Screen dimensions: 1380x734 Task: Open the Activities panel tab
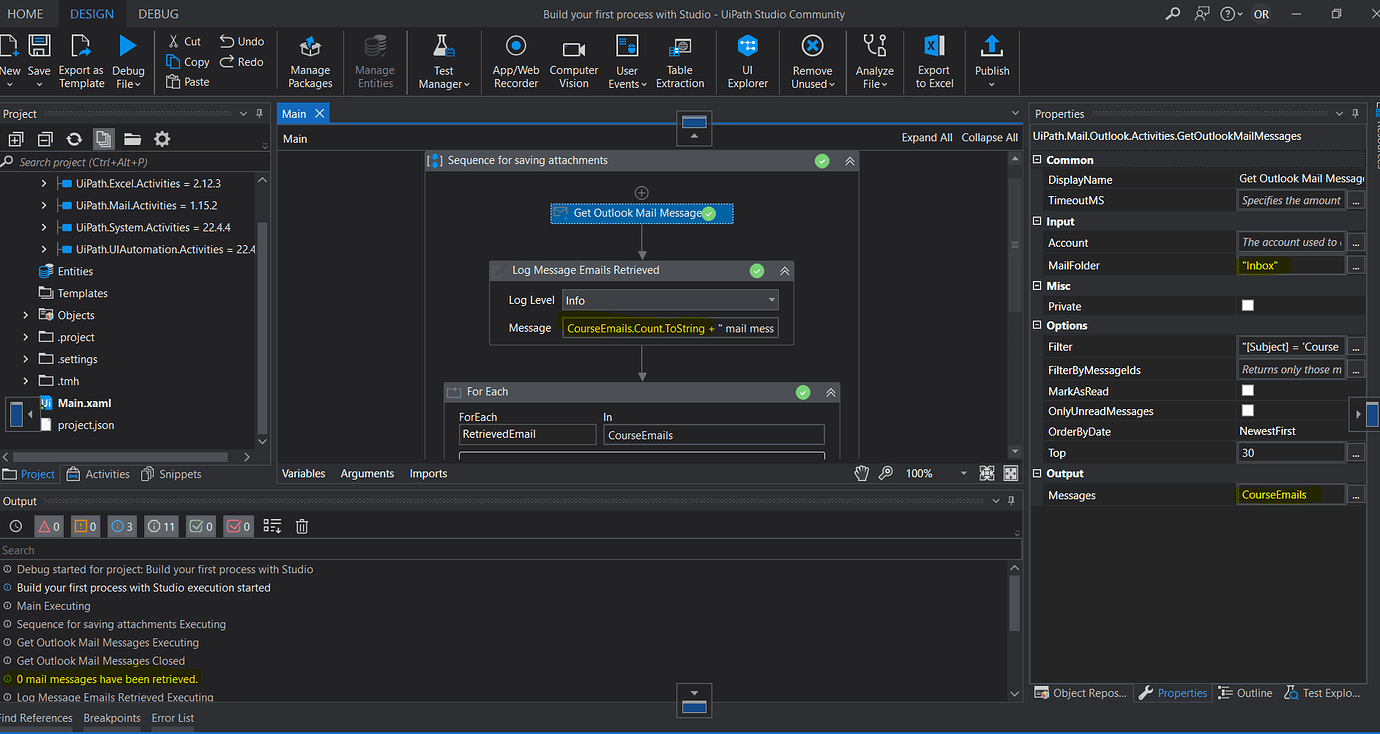(98, 474)
